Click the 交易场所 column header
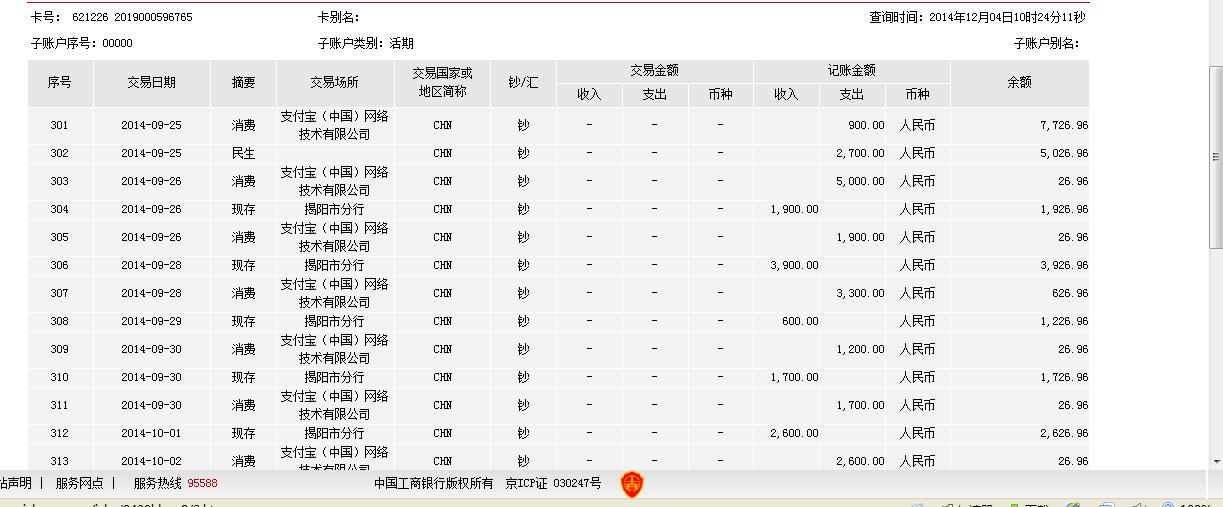The width and height of the screenshot is (1223, 507). click(334, 83)
